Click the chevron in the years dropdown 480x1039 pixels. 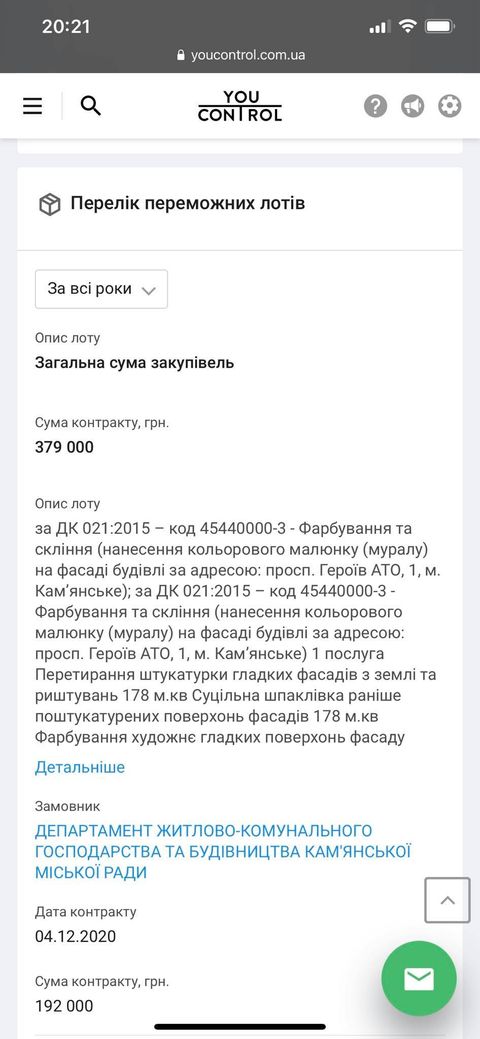click(149, 290)
